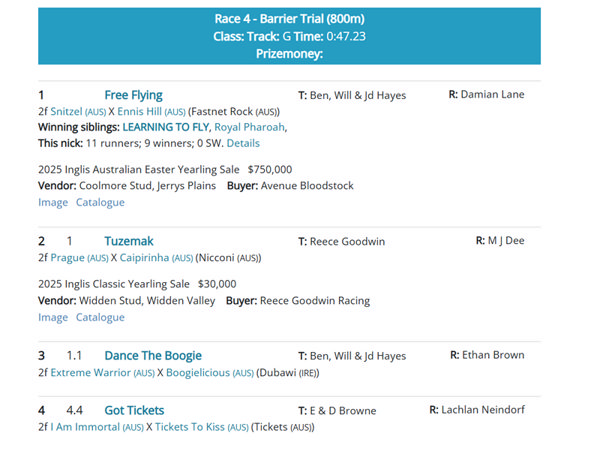This screenshot has width=600, height=451.
Task: View Image link under Free Flying sale
Action: click(53, 202)
